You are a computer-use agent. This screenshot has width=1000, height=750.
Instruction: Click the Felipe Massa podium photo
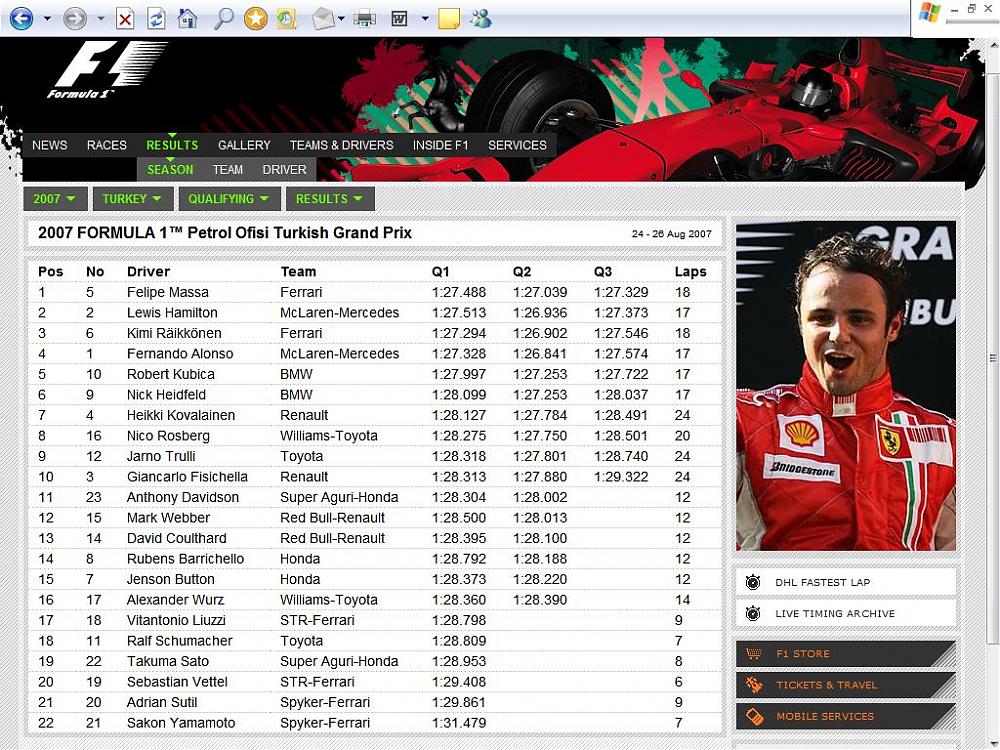tap(845, 386)
